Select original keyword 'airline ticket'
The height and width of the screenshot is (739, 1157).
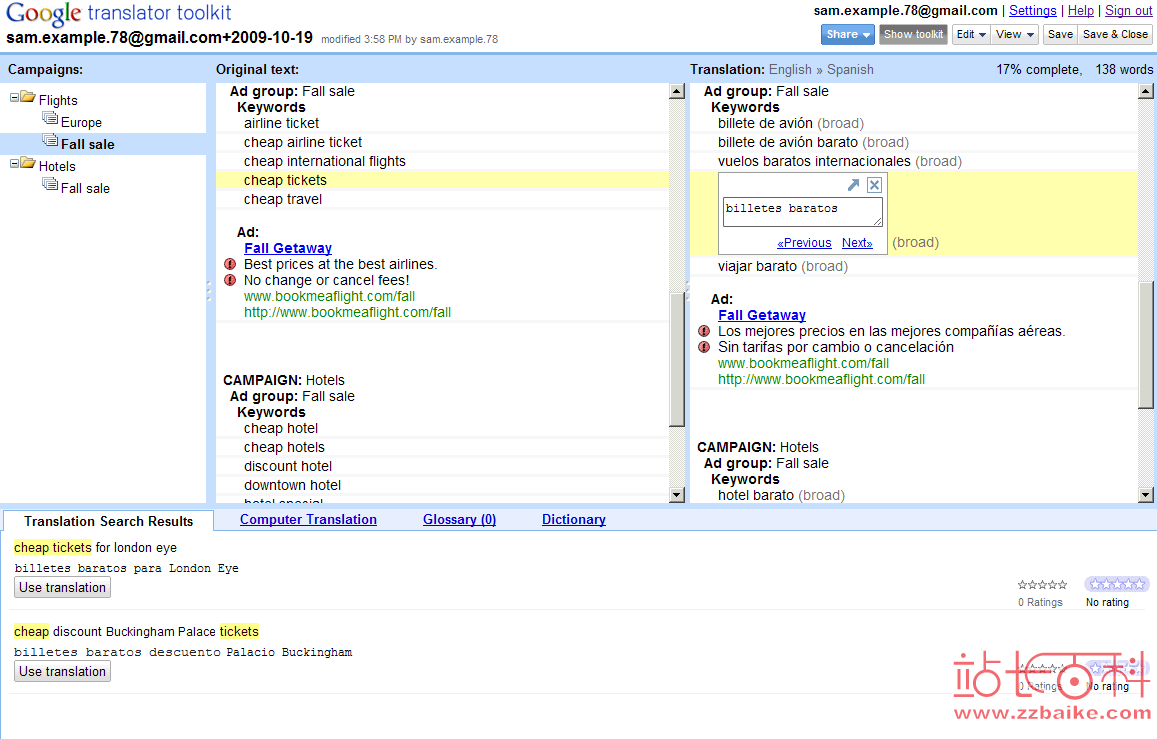pyautogui.click(x=281, y=123)
